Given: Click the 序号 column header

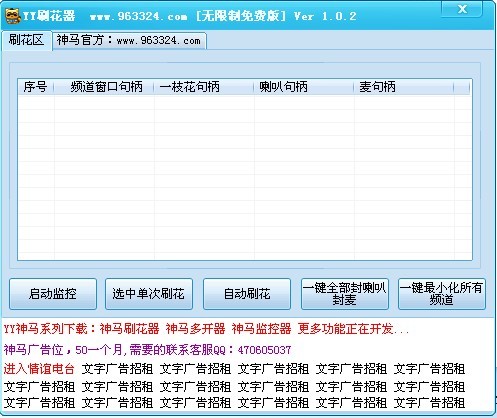Looking at the screenshot, I should [x=36, y=87].
